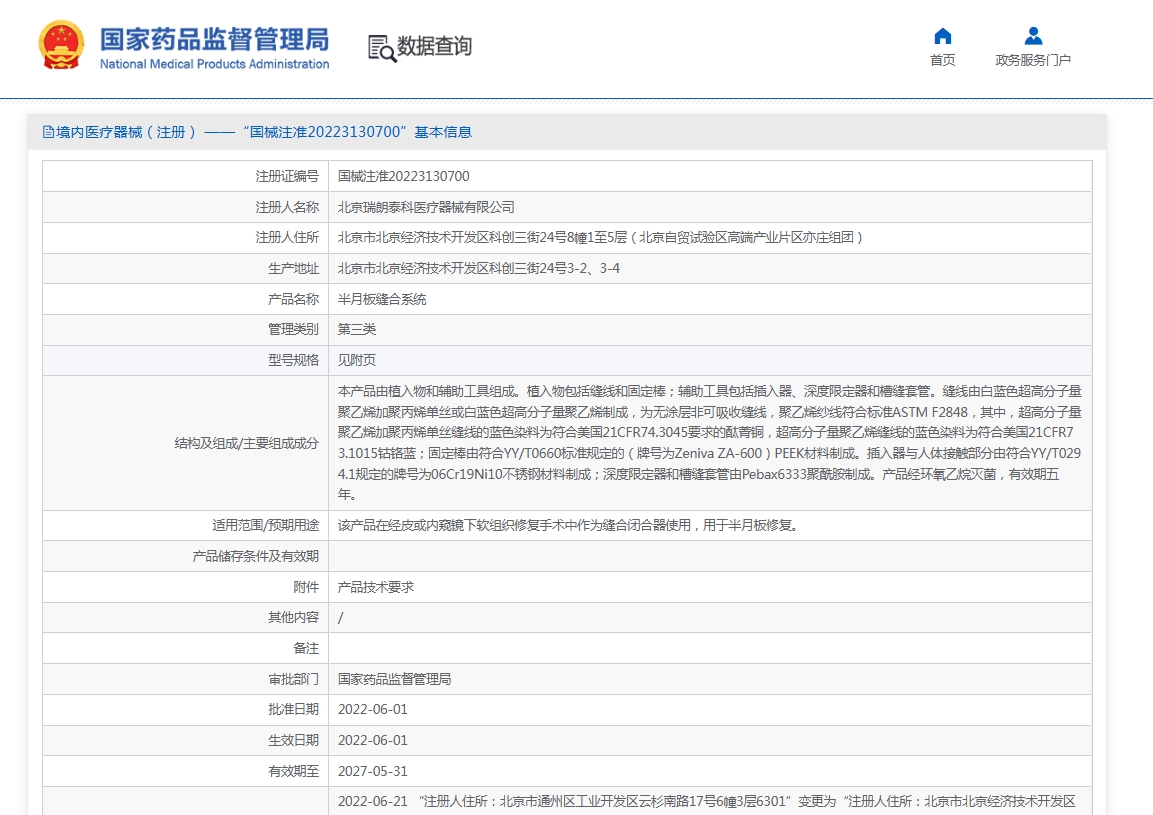The width and height of the screenshot is (1153, 815).
Task: Select the 审批部门 label cell
Action: 185,679
